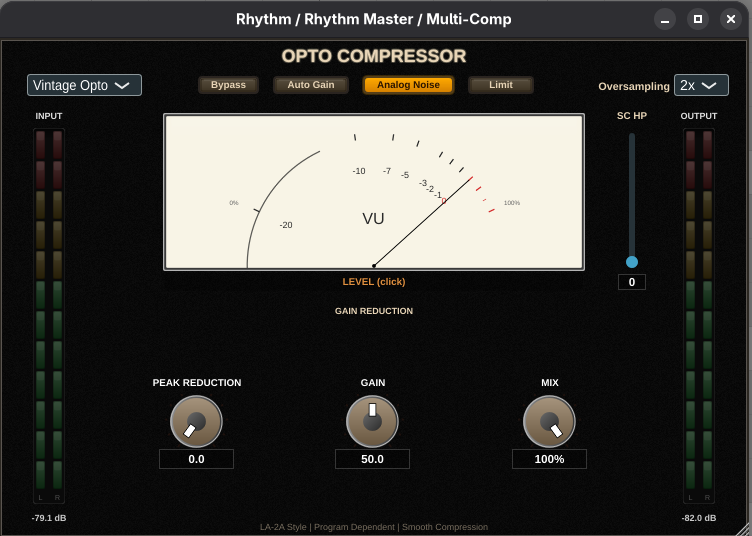752x536 pixels.
Task: Turn on the Limit toggle
Action: (x=501, y=85)
